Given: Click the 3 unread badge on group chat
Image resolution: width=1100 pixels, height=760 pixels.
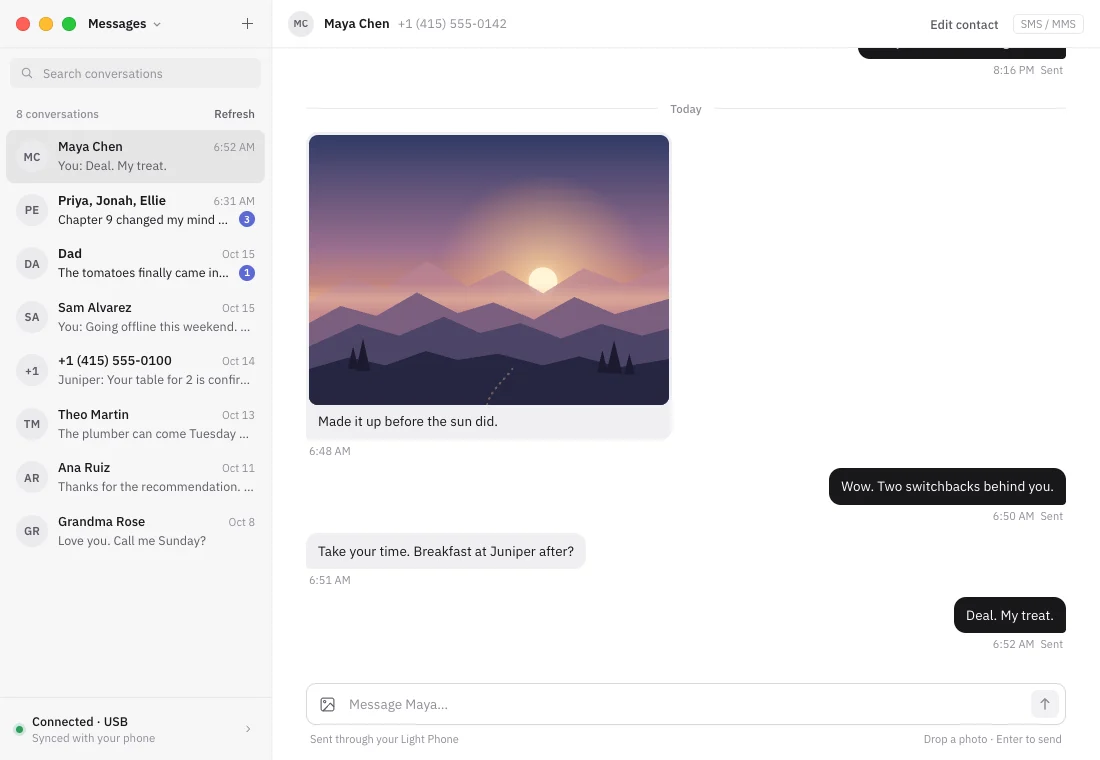Looking at the screenshot, I should (246, 220).
